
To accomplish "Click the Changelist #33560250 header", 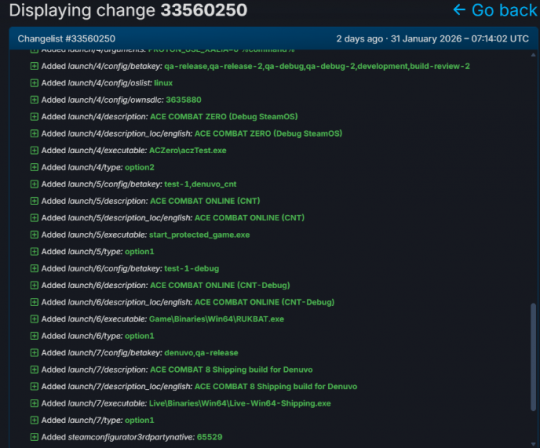I will pyautogui.click(x=66, y=39).
